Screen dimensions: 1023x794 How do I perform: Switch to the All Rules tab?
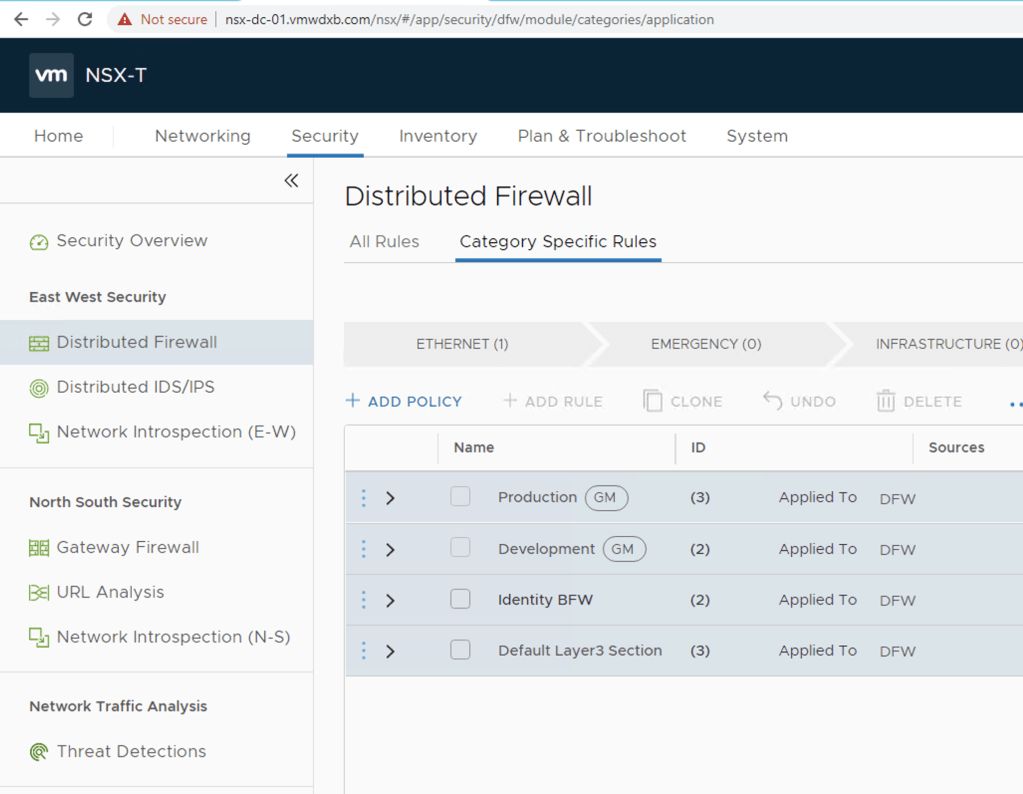point(384,242)
